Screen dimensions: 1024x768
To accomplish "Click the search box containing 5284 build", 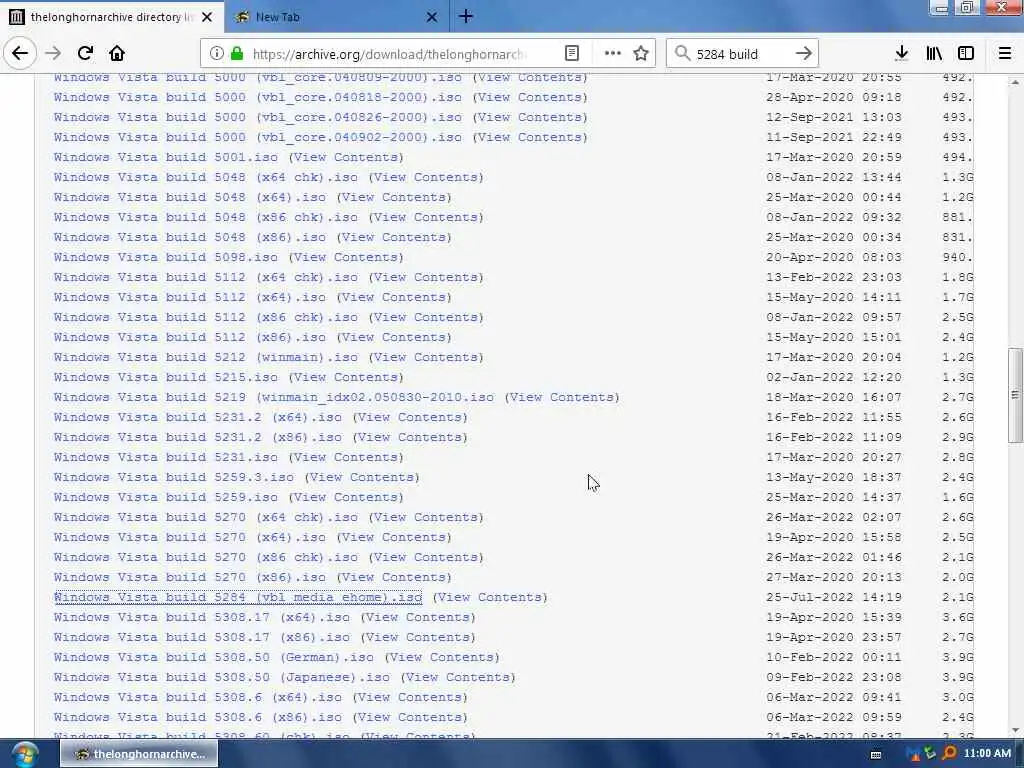I will coord(742,54).
